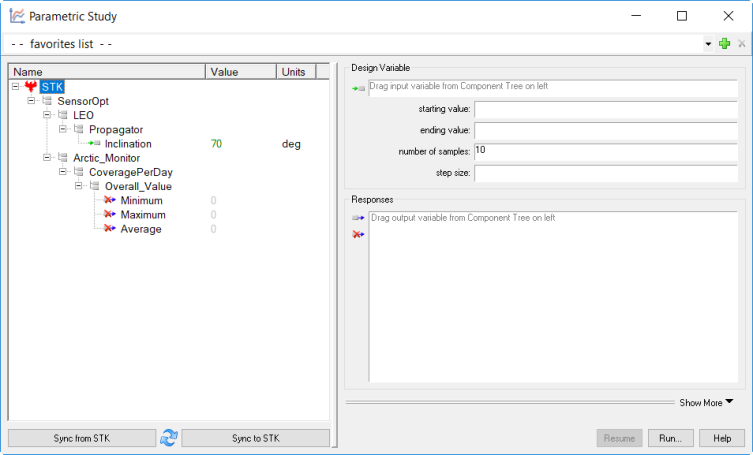Click the Minimum output variable icon
Viewport: 753px width, 455px height.
pyautogui.click(x=110, y=201)
